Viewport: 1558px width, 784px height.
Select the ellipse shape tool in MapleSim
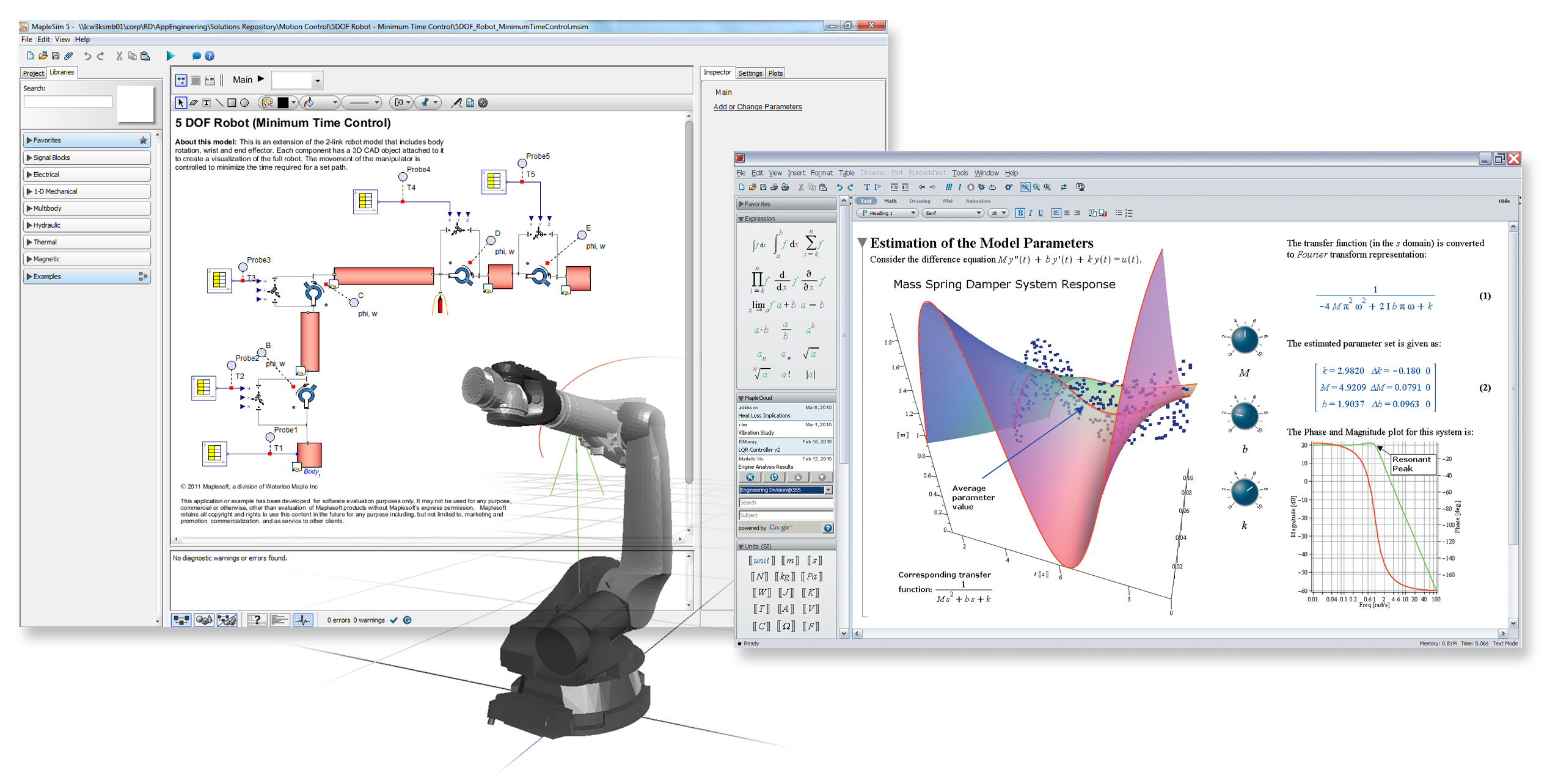244,103
